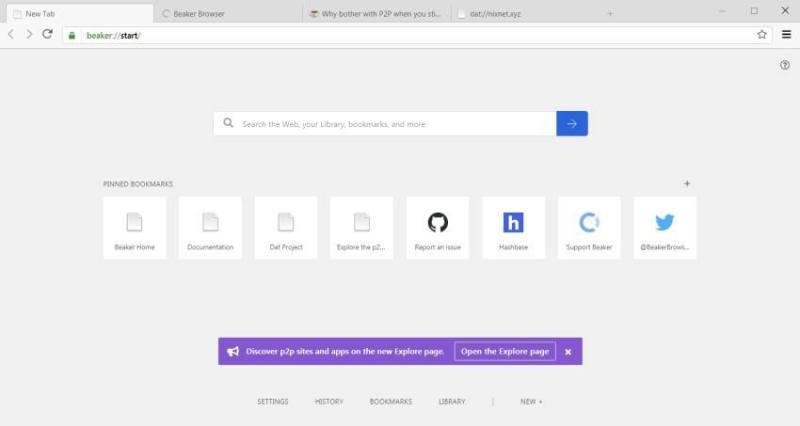The height and width of the screenshot is (426, 800).
Task: Dismiss the purple Explore banner
Action: click(x=568, y=352)
